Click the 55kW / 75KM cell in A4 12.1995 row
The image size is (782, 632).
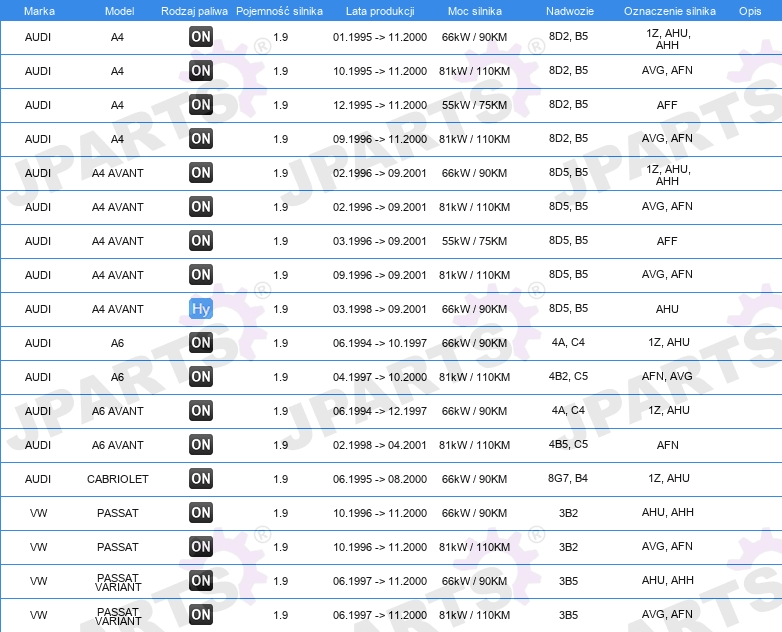[474, 105]
